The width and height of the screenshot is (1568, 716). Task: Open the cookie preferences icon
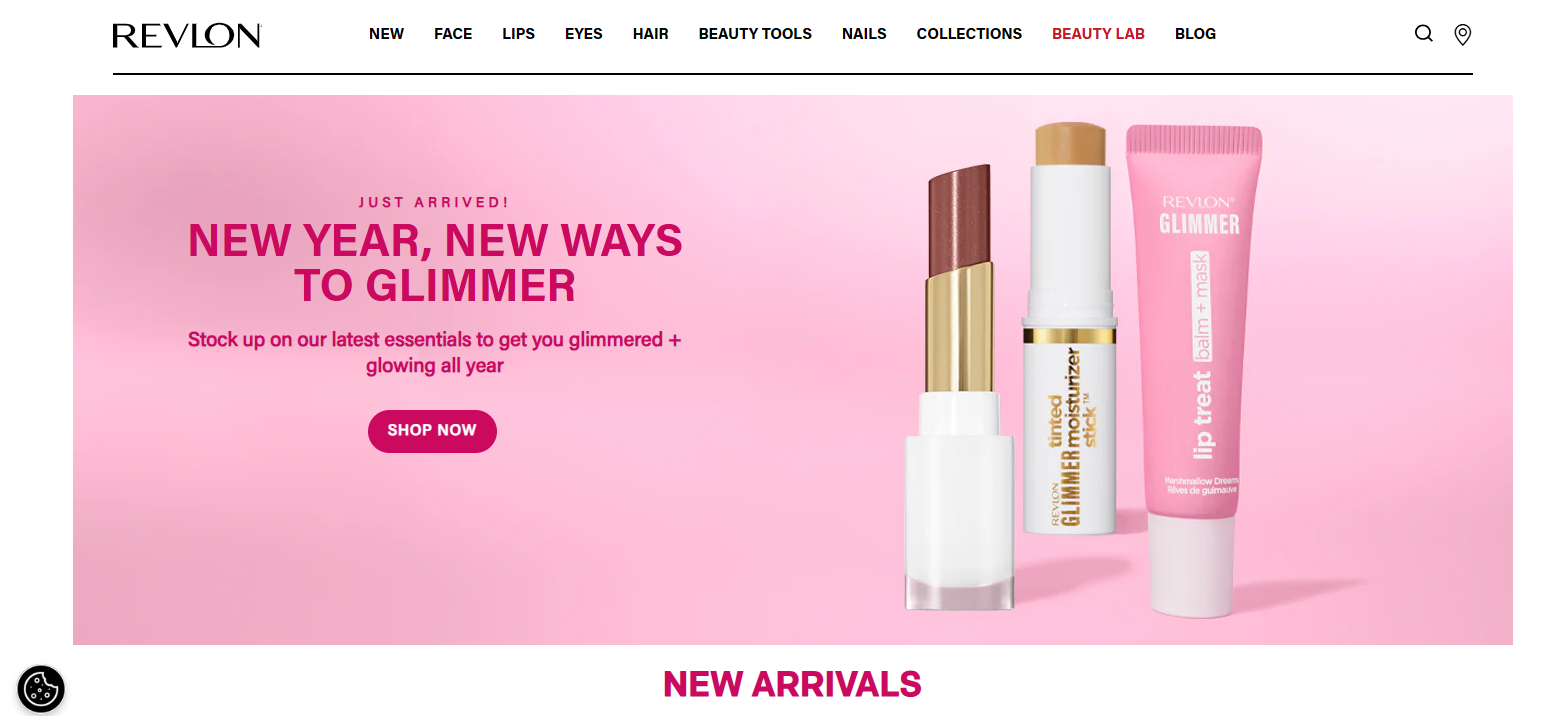[41, 689]
